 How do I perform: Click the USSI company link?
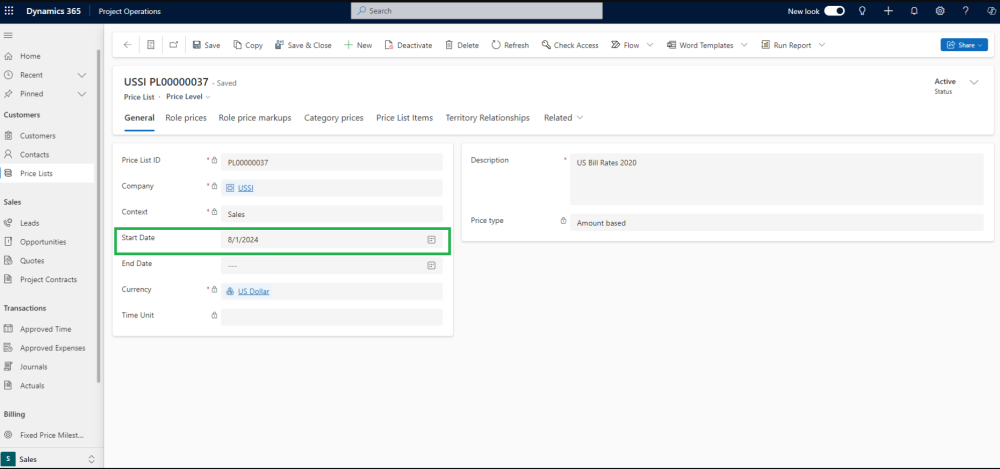coord(246,188)
